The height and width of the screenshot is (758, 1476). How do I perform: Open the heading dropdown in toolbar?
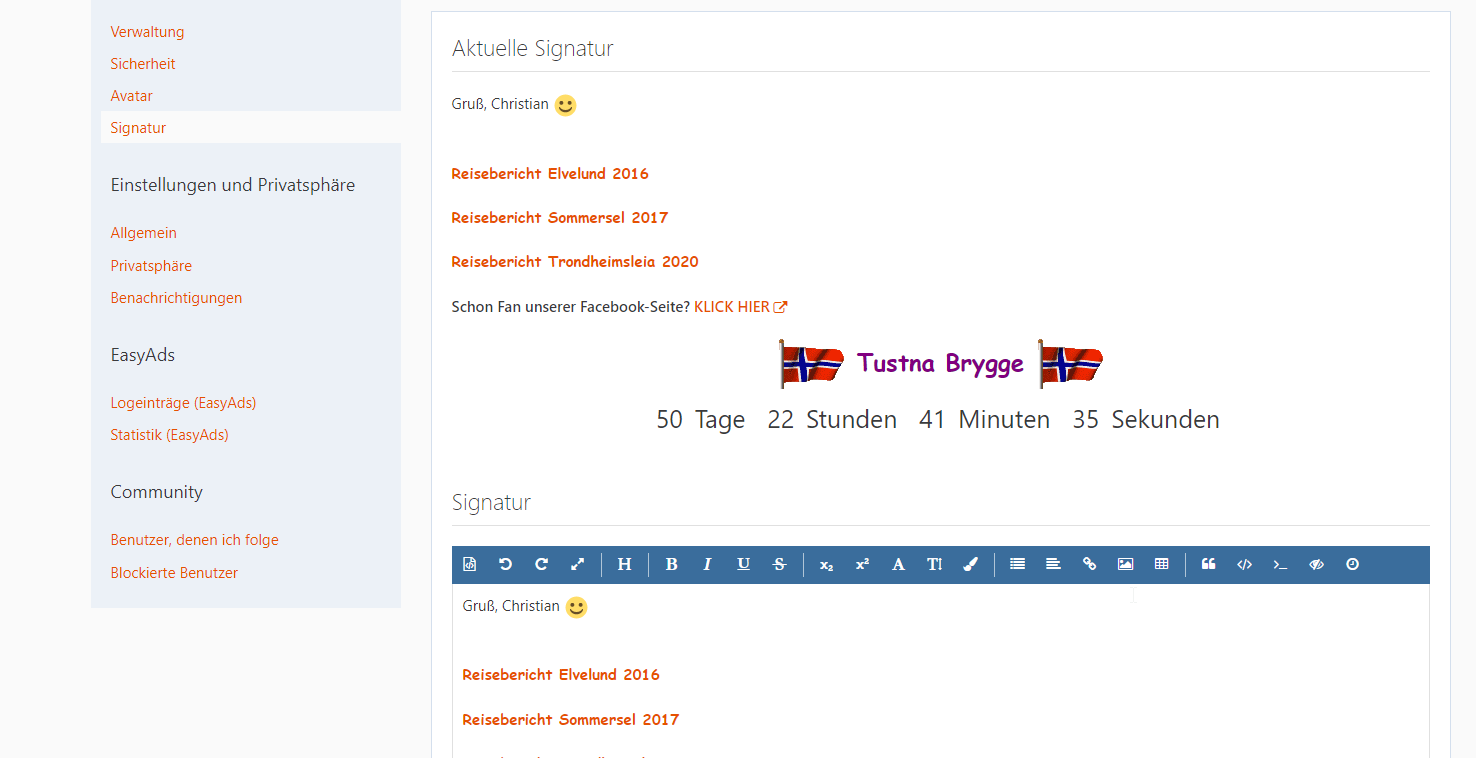(624, 565)
